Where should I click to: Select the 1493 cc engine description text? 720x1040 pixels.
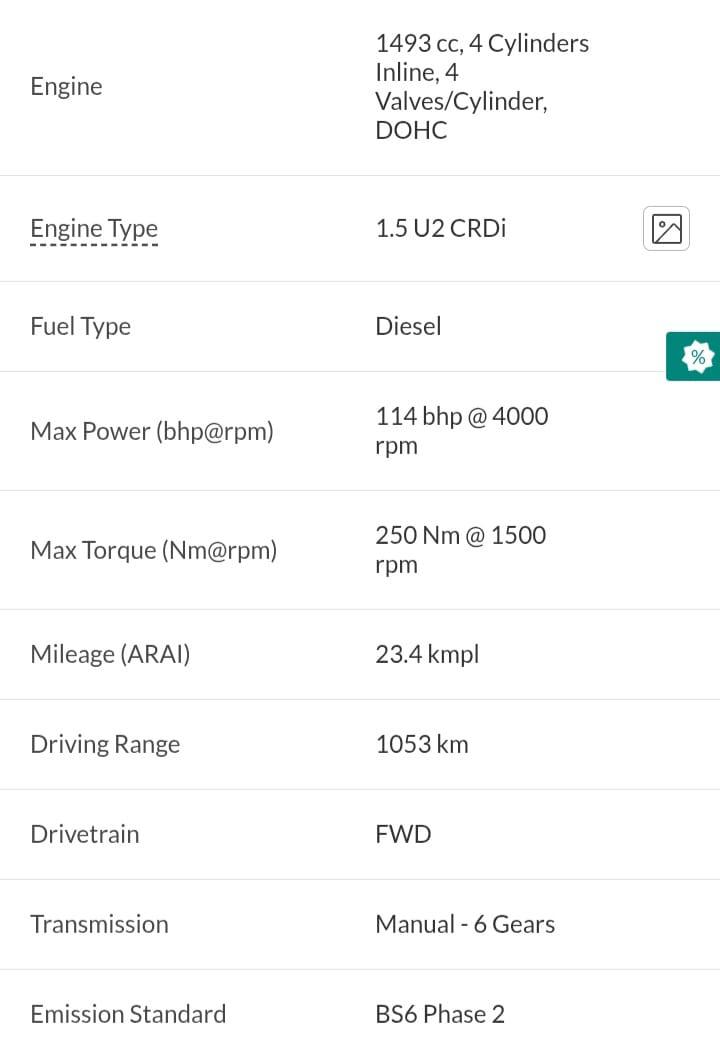coord(482,87)
